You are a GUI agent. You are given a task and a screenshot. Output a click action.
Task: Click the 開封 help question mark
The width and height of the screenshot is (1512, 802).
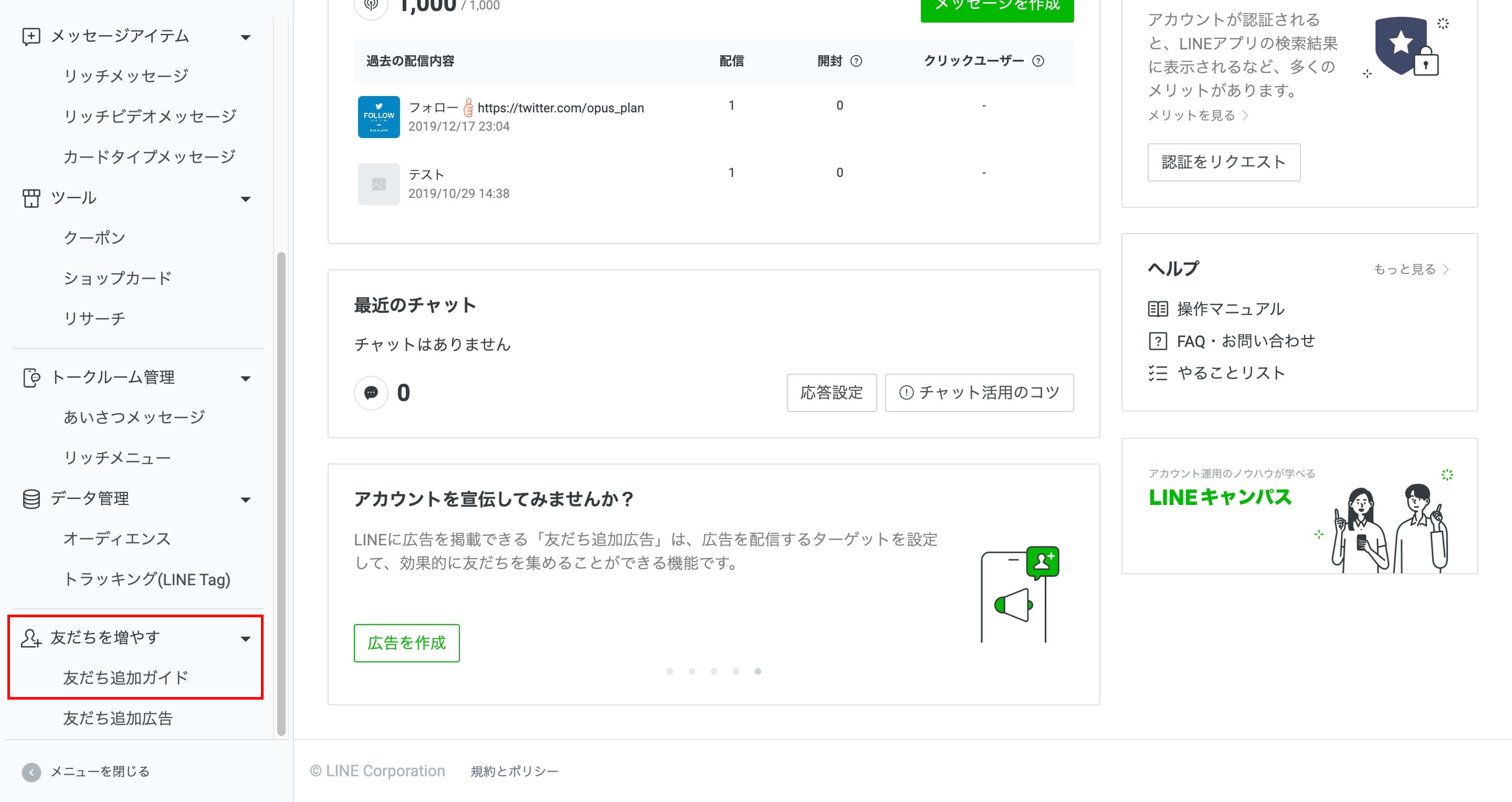(x=856, y=60)
